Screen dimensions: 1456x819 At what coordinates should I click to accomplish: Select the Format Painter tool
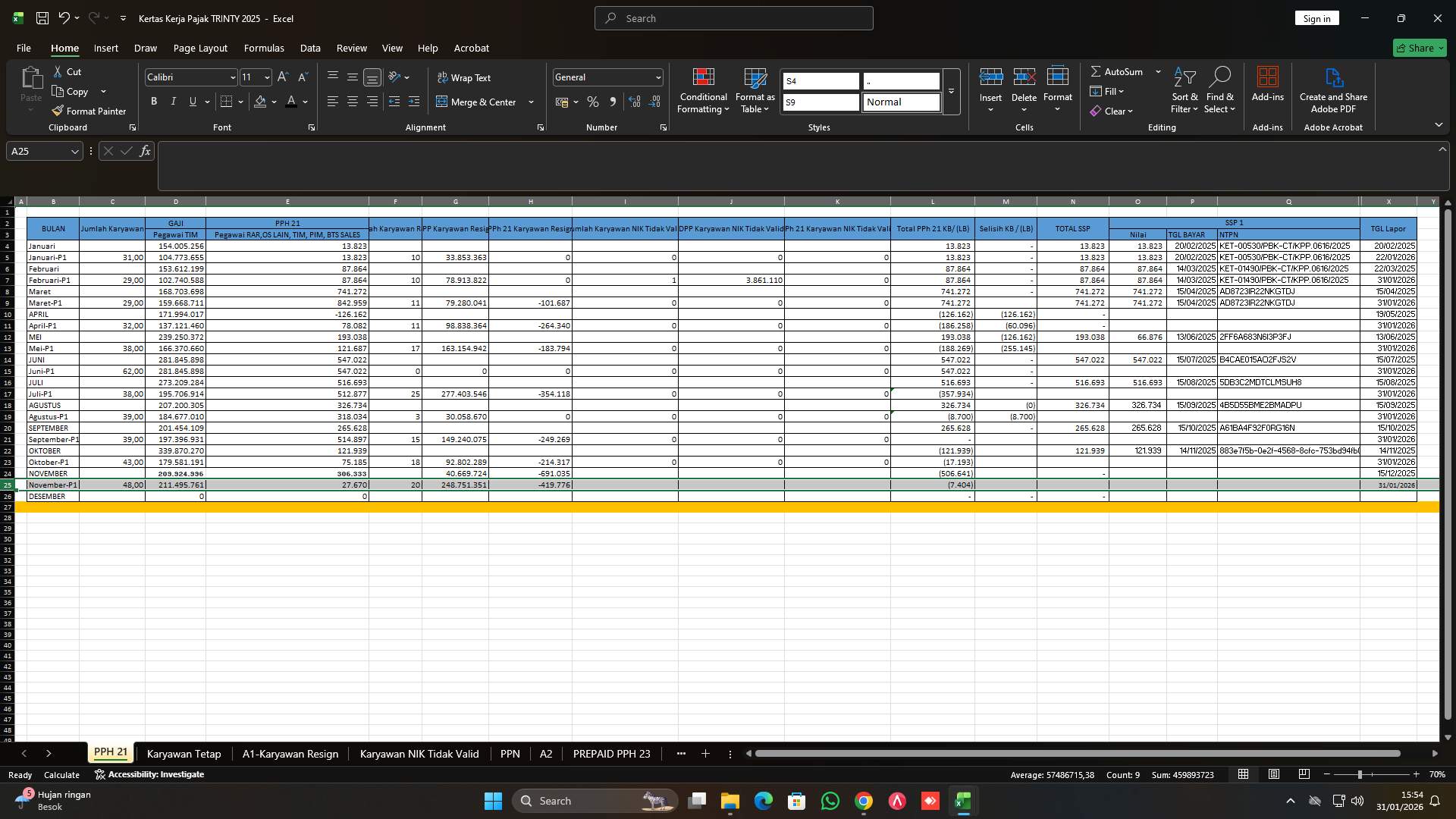coord(89,110)
